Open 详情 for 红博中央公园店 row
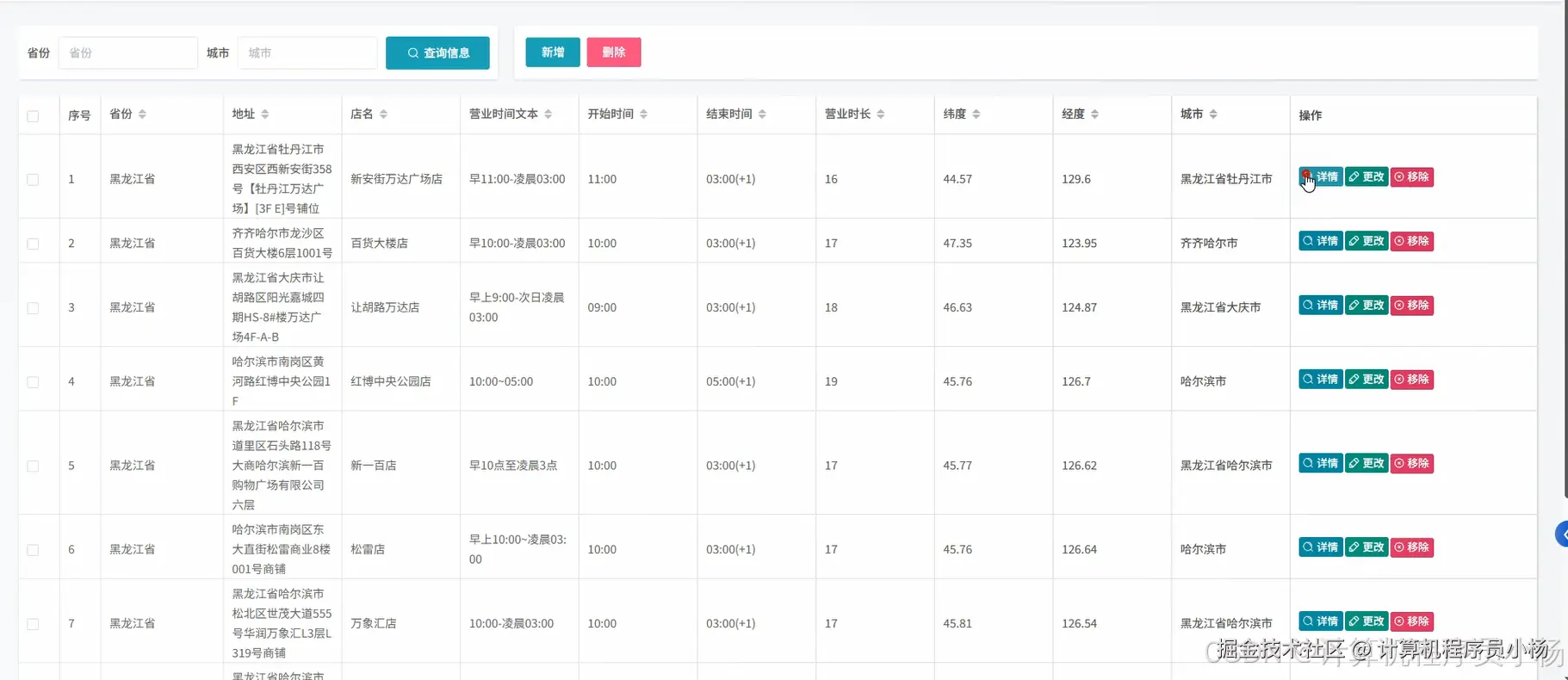Screen dimensions: 1568x680 coord(1321,379)
